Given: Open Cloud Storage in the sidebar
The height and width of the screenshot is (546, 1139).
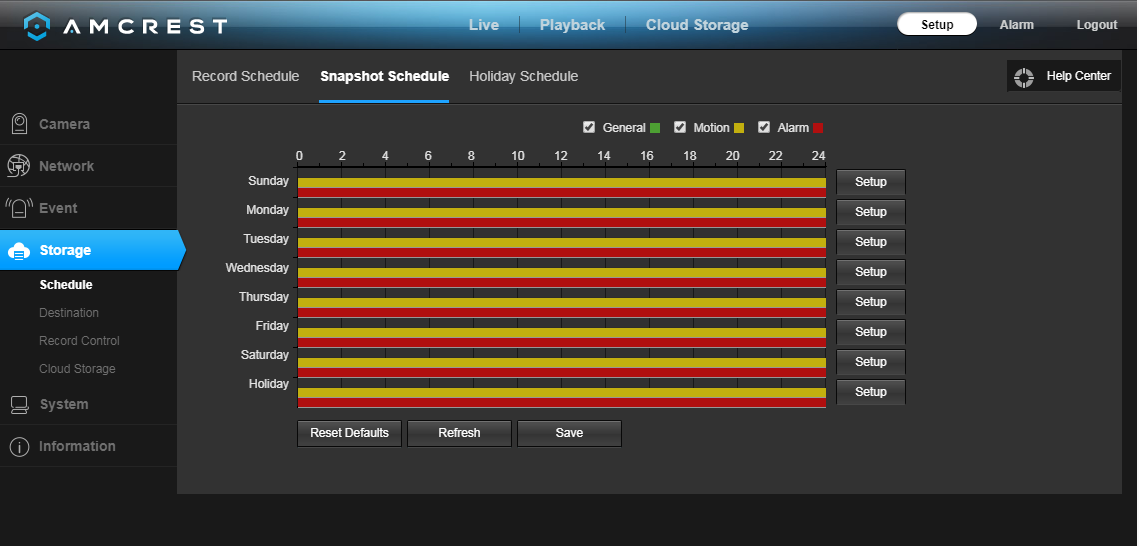Looking at the screenshot, I should click(77, 369).
